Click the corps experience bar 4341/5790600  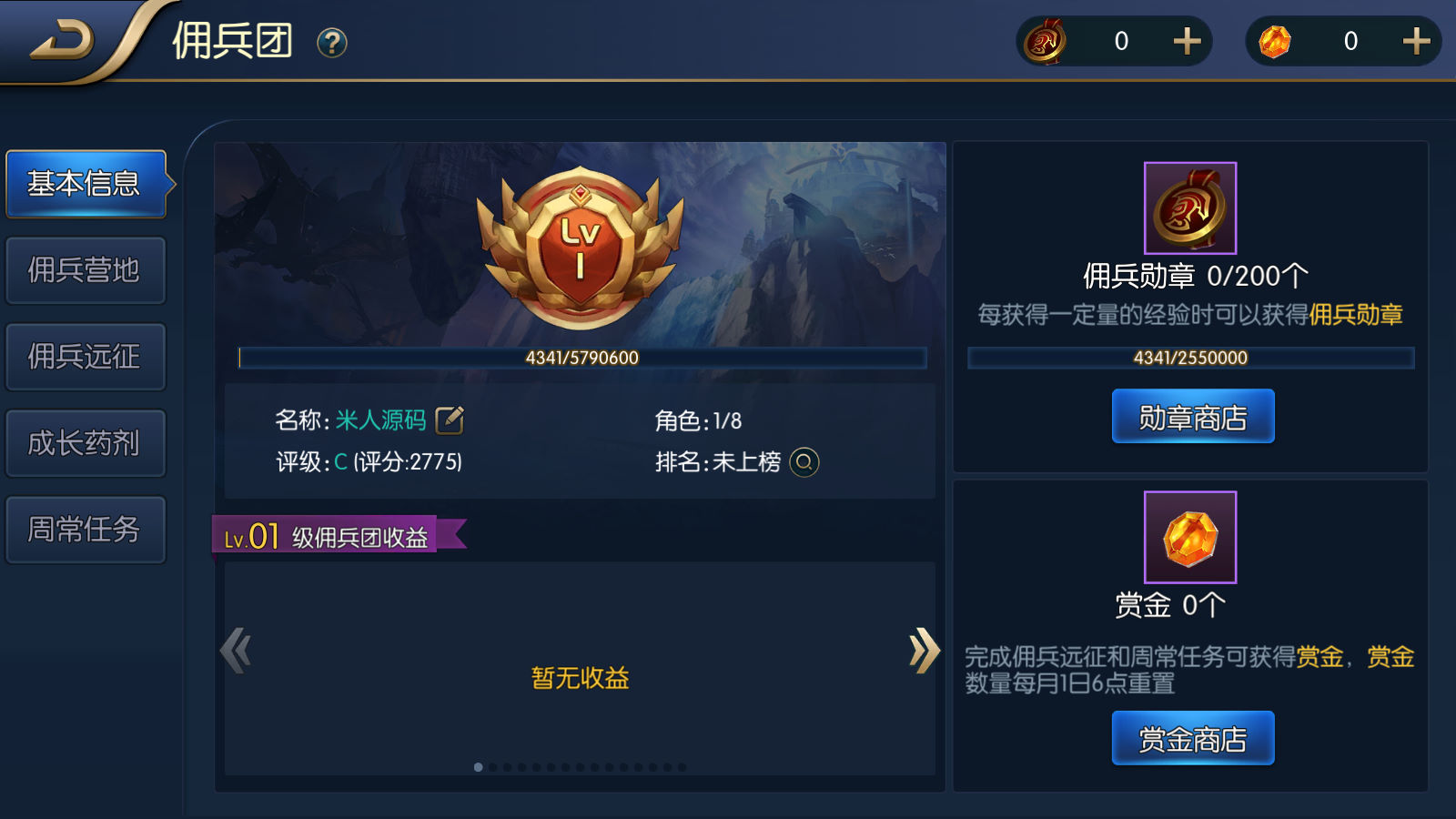click(582, 358)
